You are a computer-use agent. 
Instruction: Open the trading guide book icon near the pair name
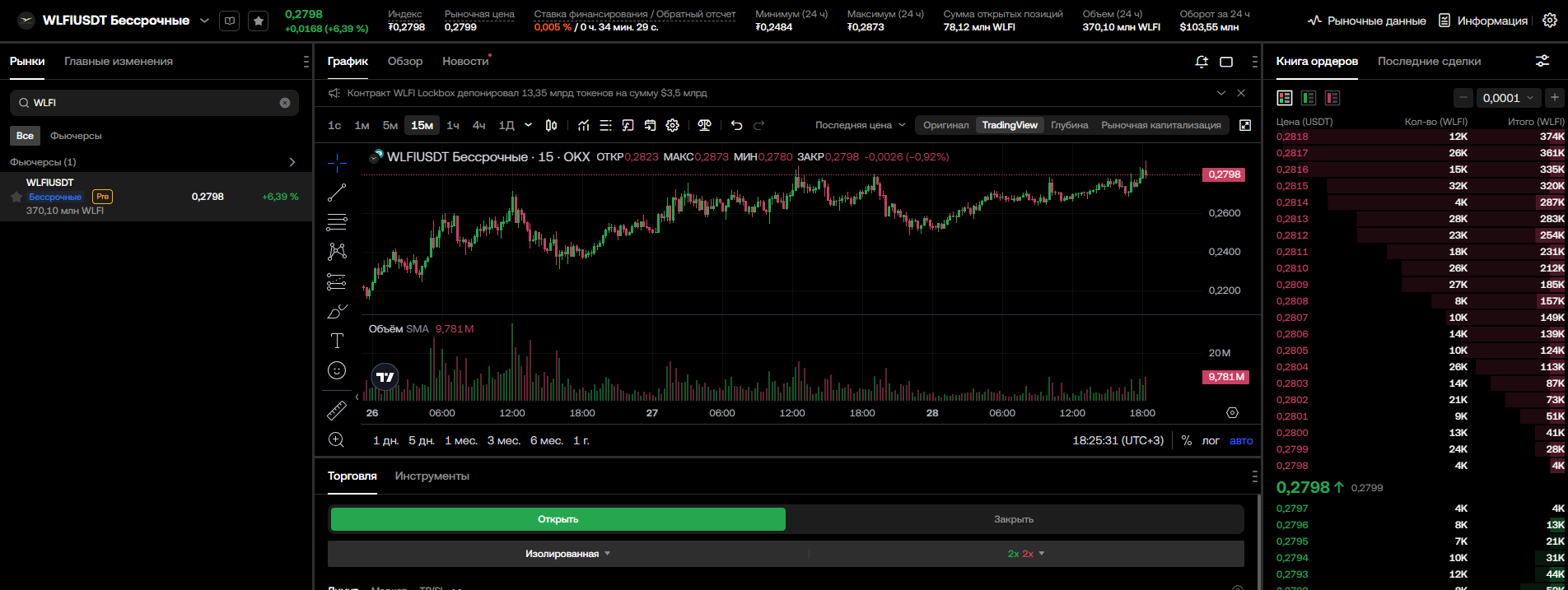pos(230,21)
